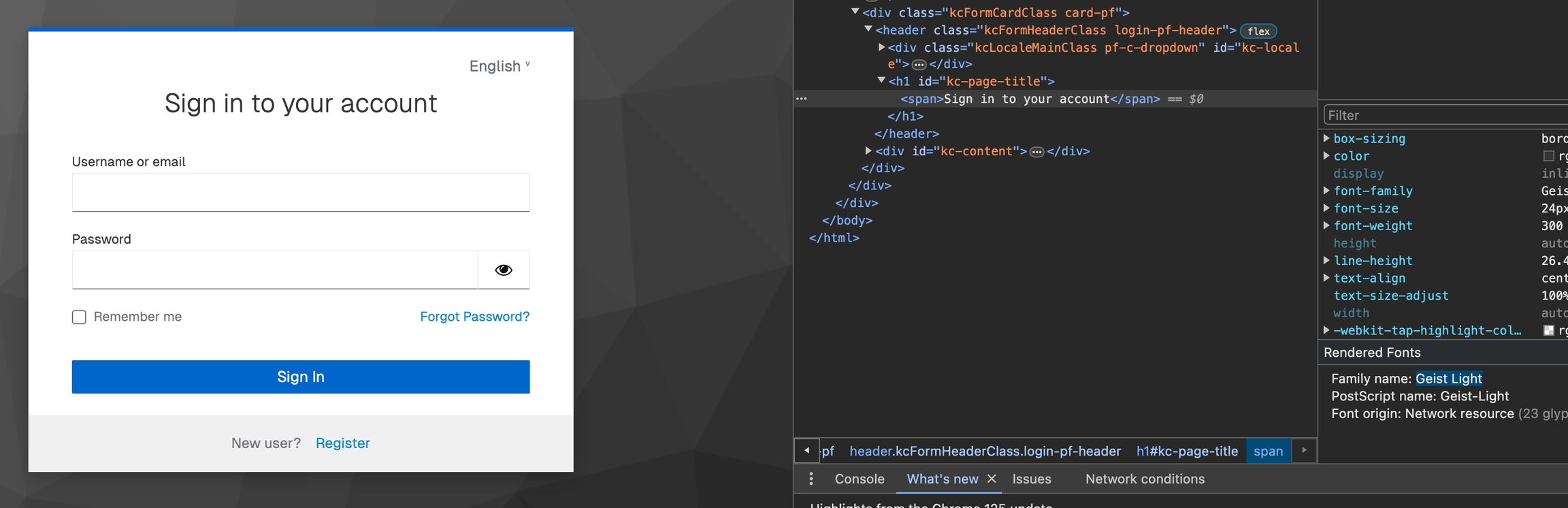
Task: Click the Forgot Password? link
Action: pyautogui.click(x=474, y=317)
